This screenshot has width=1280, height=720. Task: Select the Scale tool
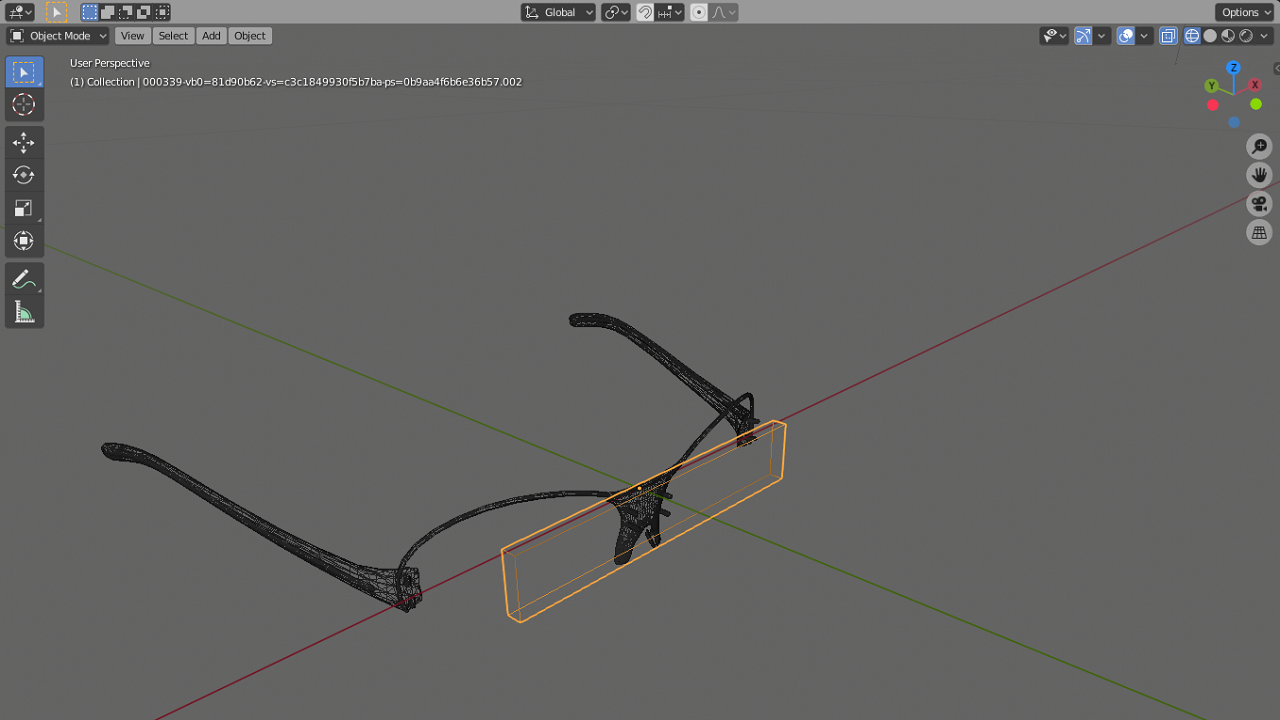pos(24,208)
